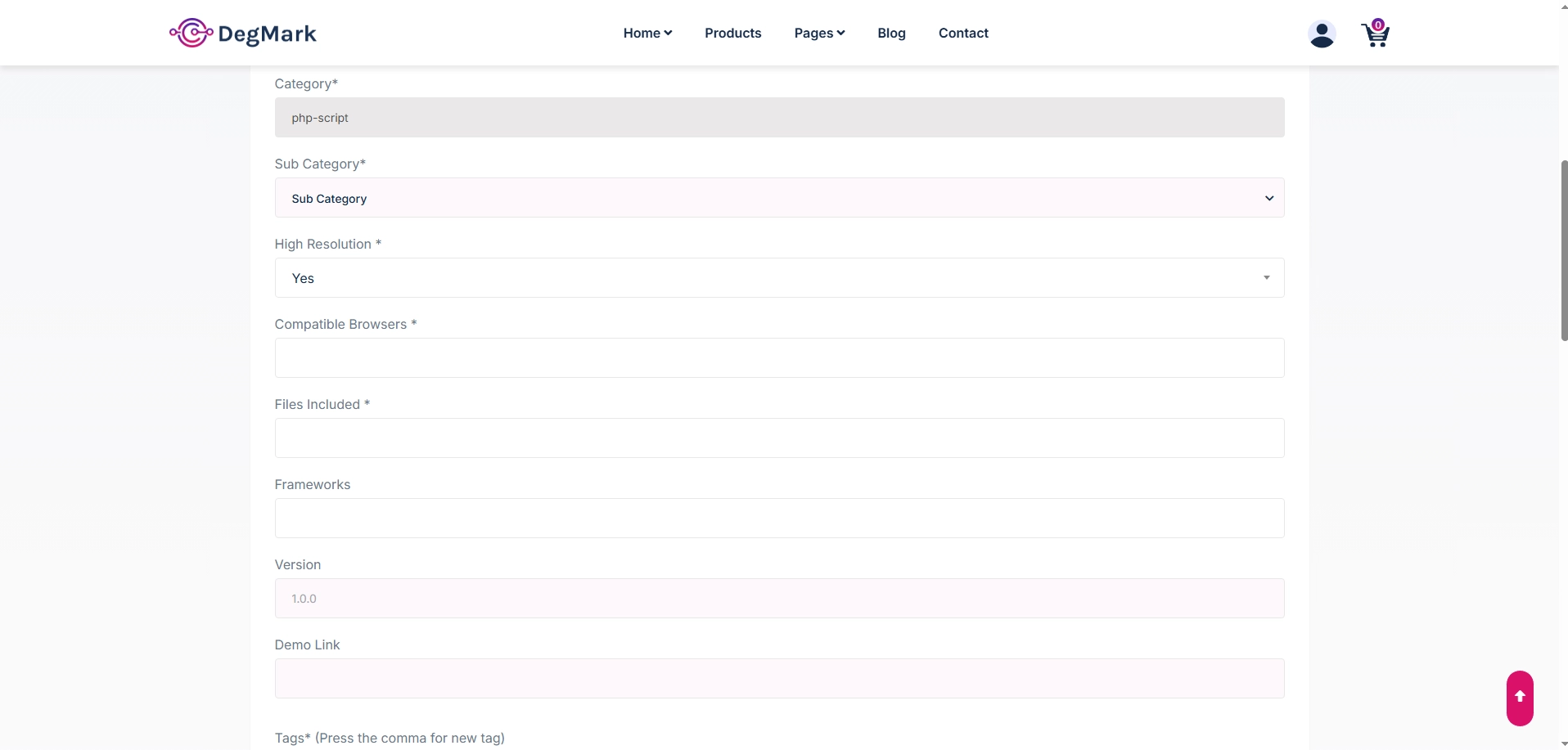Focus the Frameworks input field
1568x750 pixels.
pos(778,519)
